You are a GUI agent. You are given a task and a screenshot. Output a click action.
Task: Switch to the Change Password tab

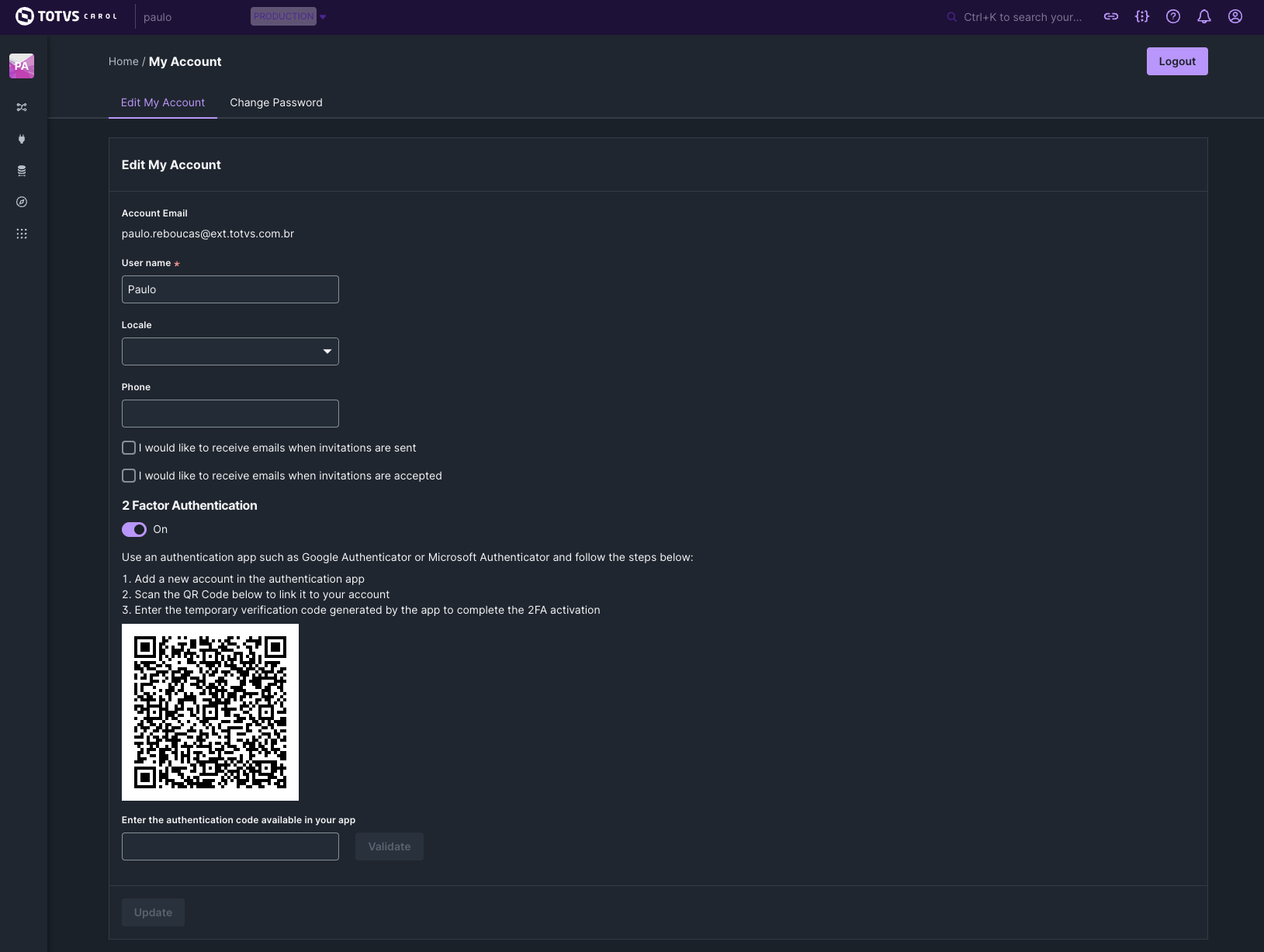(x=276, y=102)
